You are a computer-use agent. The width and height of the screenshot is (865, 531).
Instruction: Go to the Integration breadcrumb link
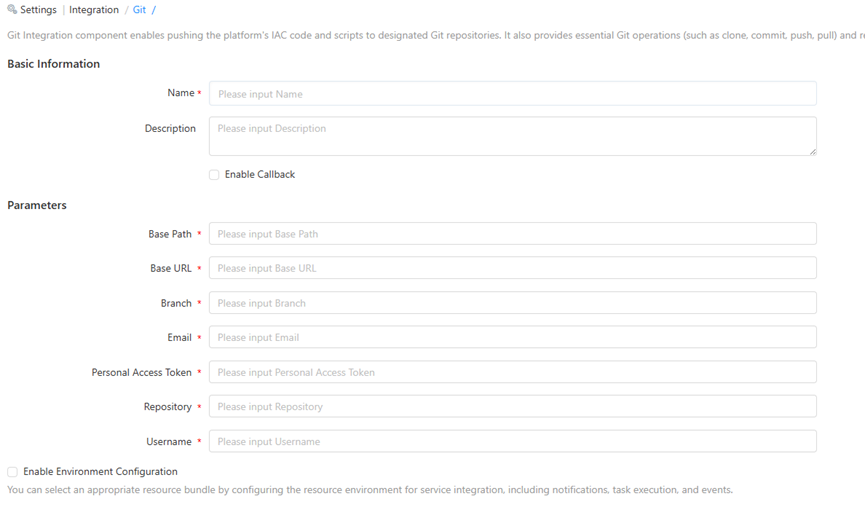tap(94, 10)
